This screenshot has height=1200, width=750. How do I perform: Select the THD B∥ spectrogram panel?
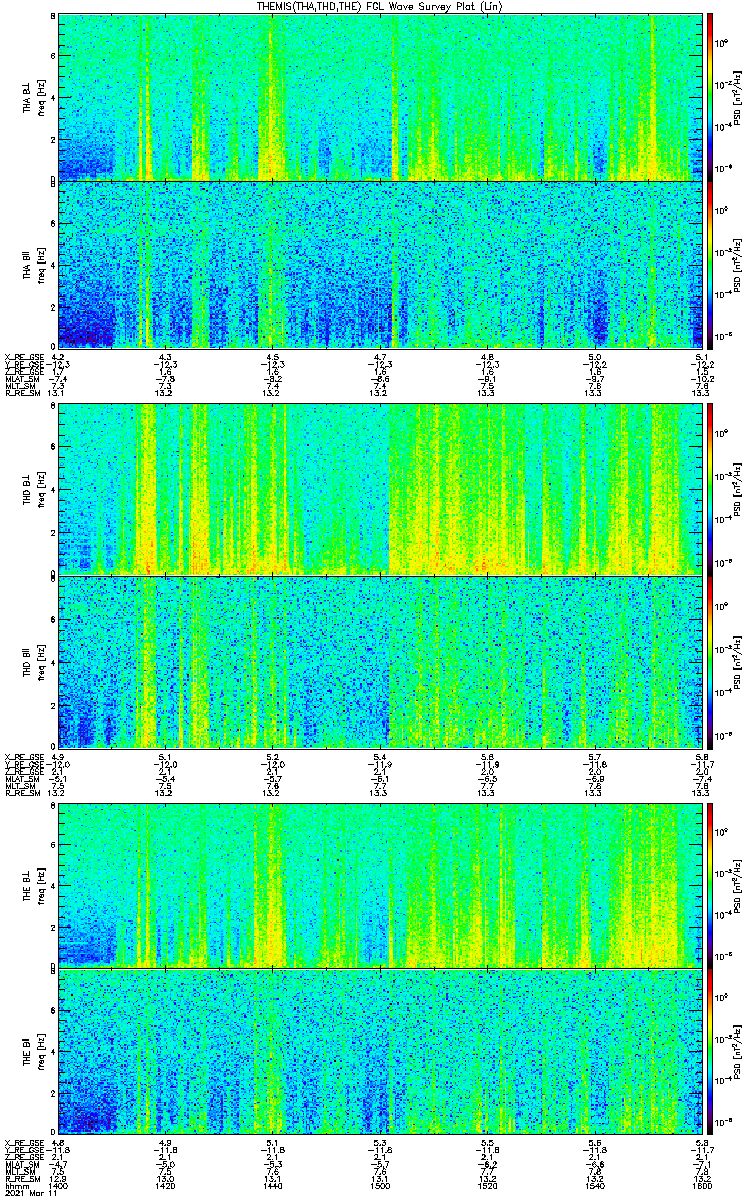(x=378, y=661)
